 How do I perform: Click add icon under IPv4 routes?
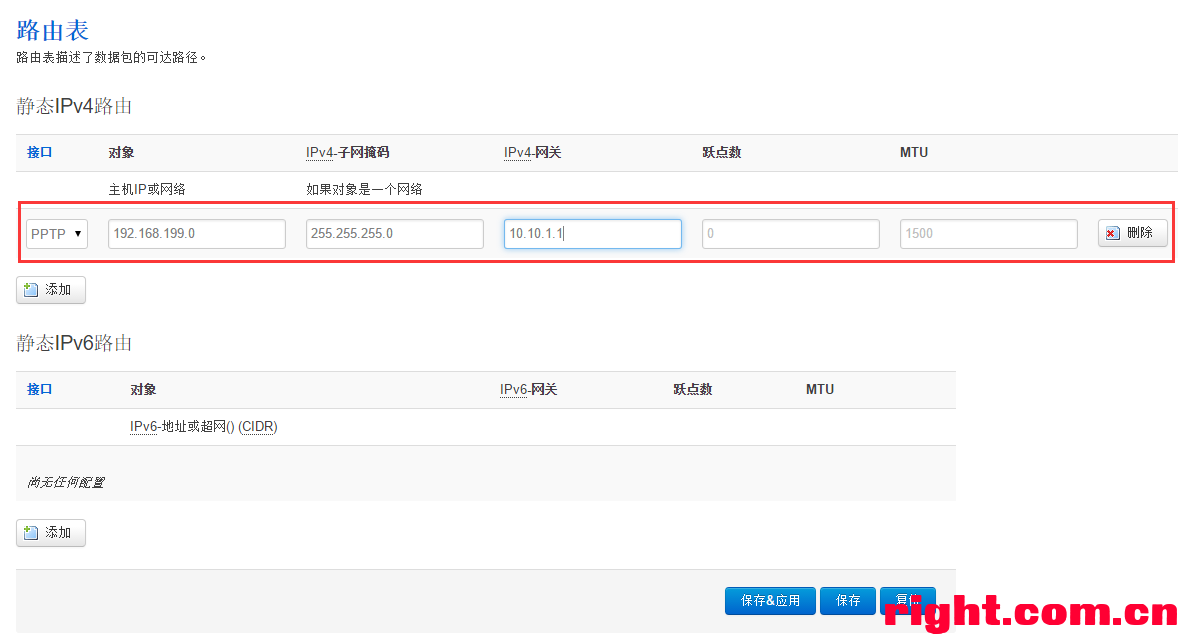31,289
